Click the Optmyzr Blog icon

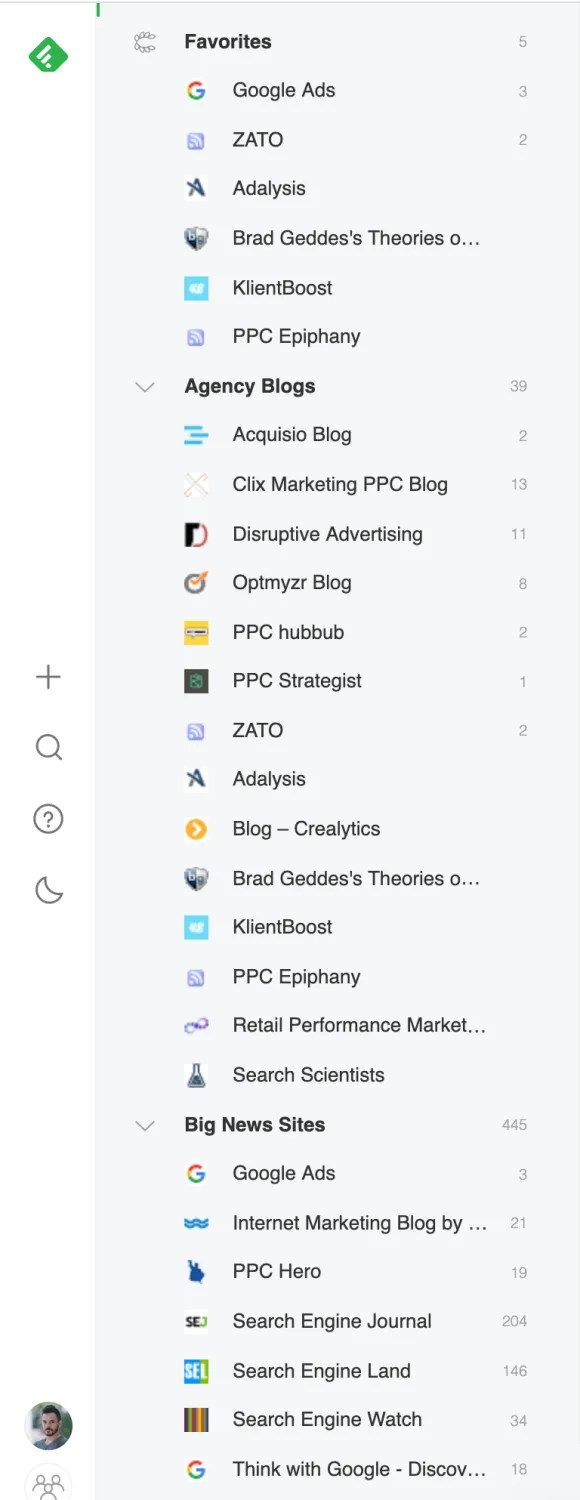click(196, 583)
